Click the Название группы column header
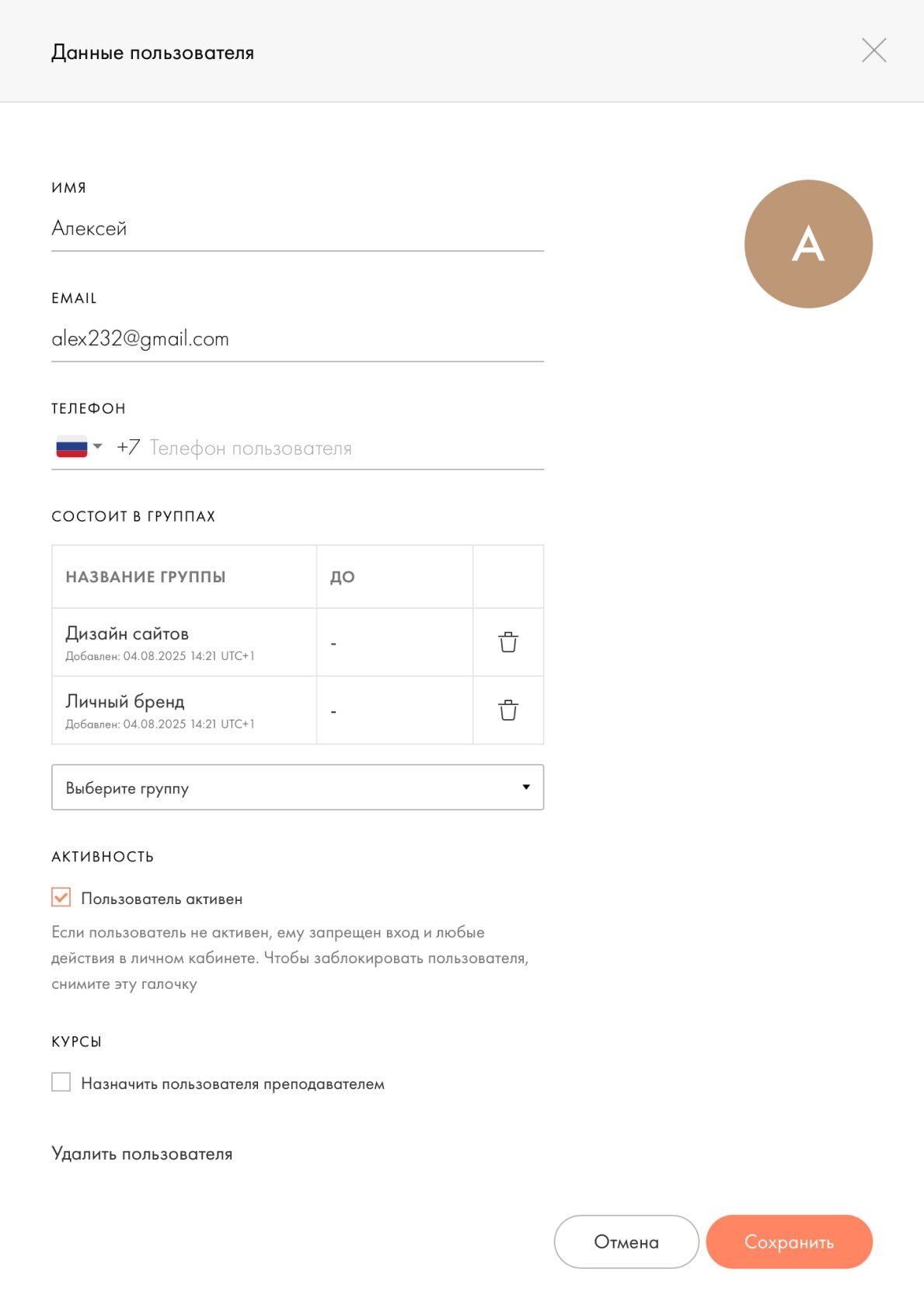The height and width of the screenshot is (1306, 924). tap(146, 577)
